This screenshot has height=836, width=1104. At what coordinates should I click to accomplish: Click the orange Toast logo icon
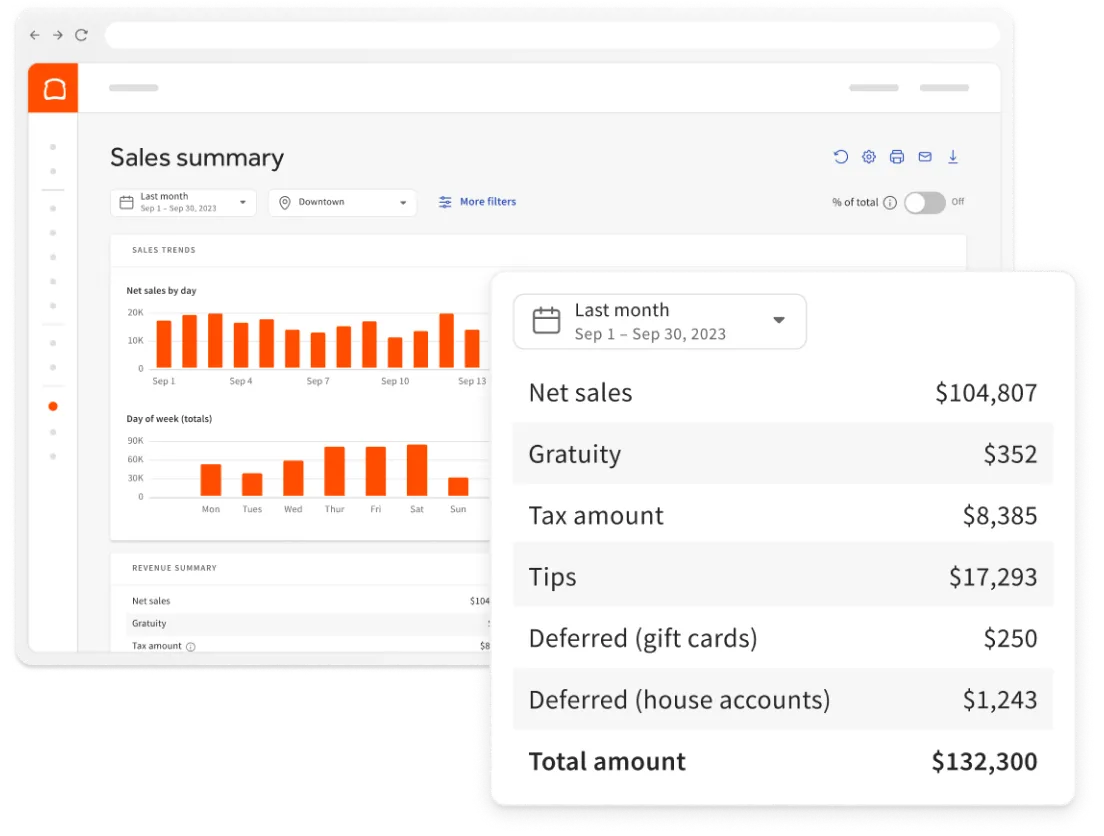(53, 88)
